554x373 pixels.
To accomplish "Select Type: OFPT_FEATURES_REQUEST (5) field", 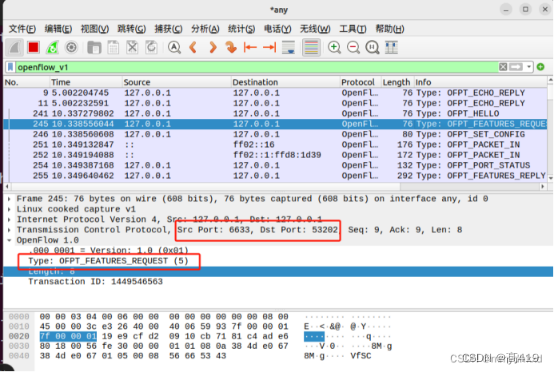I will pyautogui.click(x=108, y=261).
